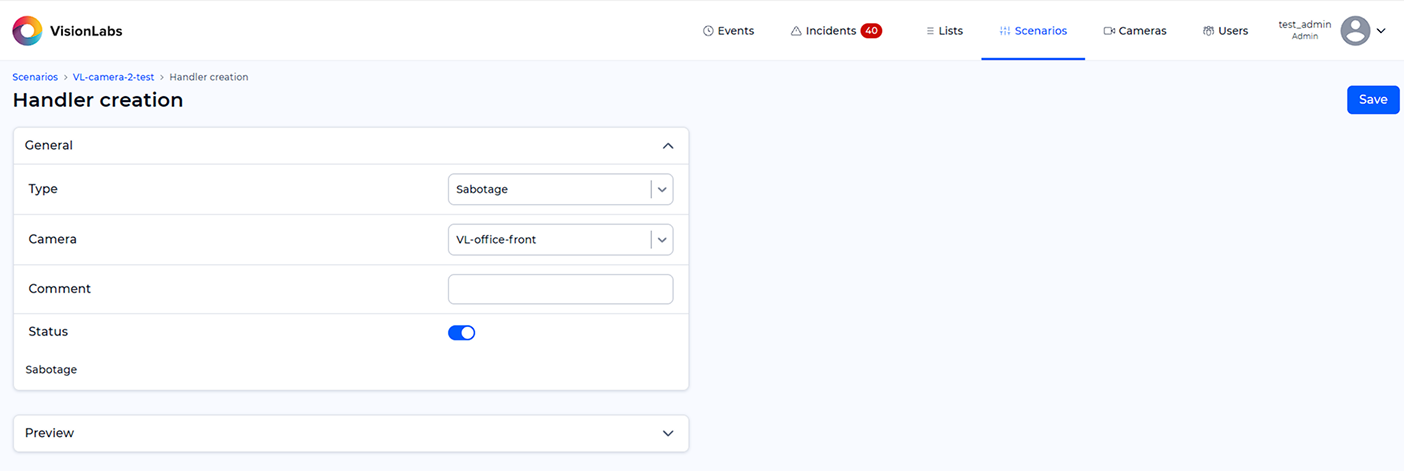Click the General section header title
The height and width of the screenshot is (471, 1404).
49,146
